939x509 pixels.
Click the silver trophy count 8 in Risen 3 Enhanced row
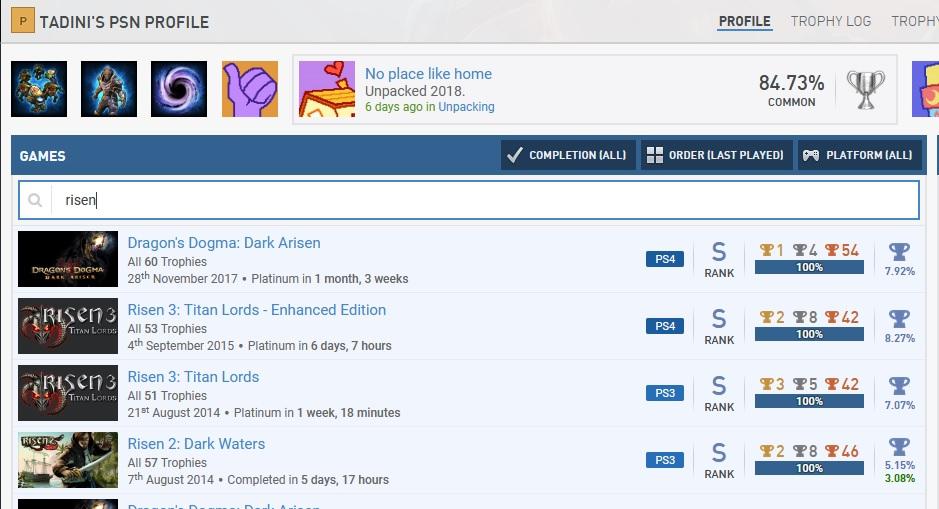(x=805, y=317)
